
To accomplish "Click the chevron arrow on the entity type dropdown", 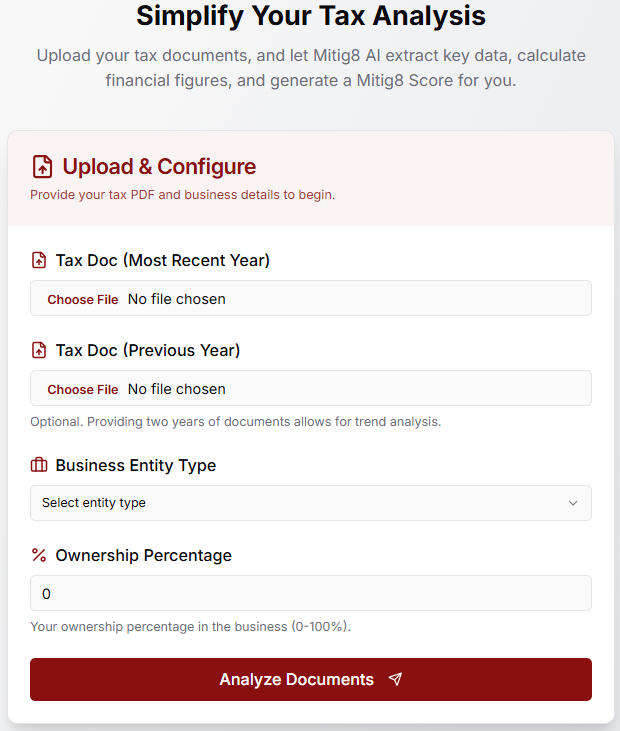I will (573, 503).
